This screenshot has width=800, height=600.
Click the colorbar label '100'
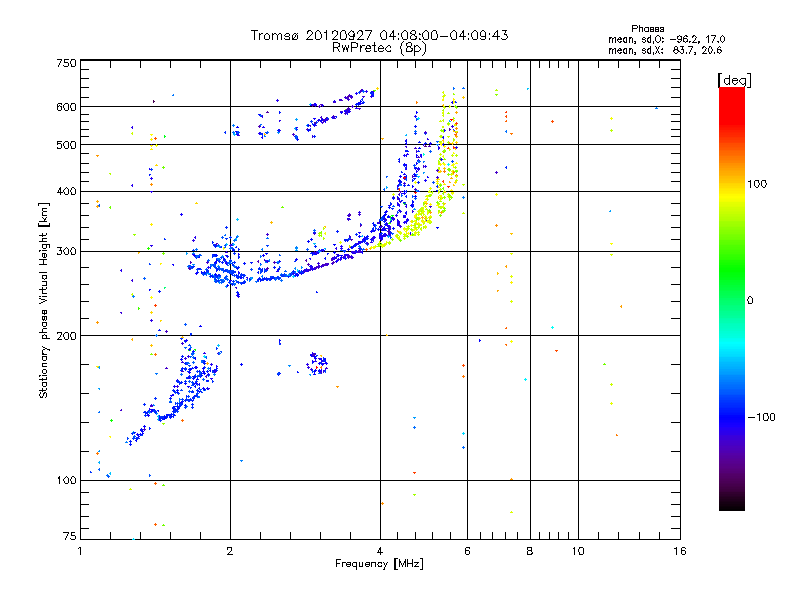[757, 184]
